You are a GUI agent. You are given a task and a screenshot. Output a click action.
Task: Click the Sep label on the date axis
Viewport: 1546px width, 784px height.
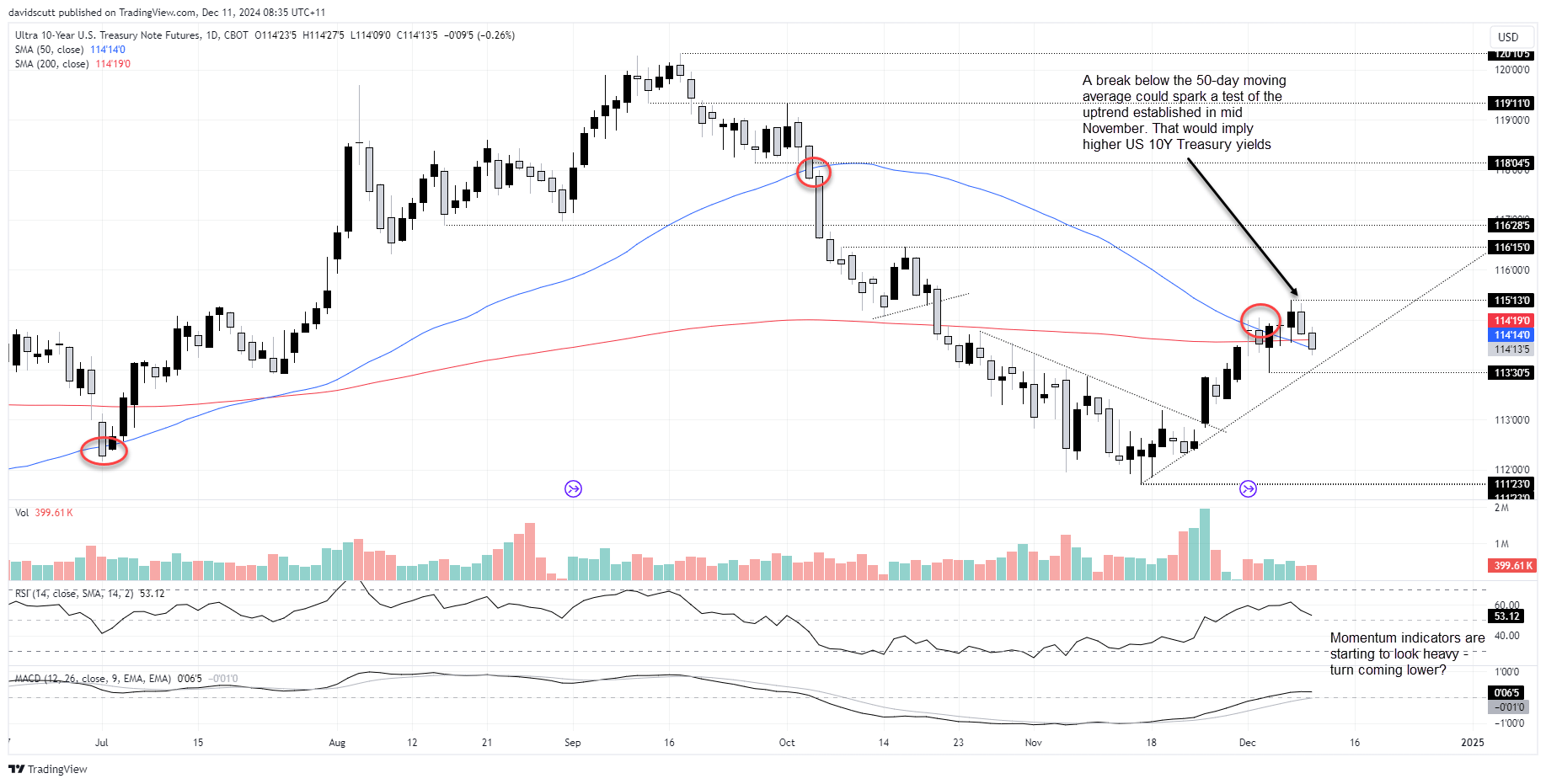[573, 743]
